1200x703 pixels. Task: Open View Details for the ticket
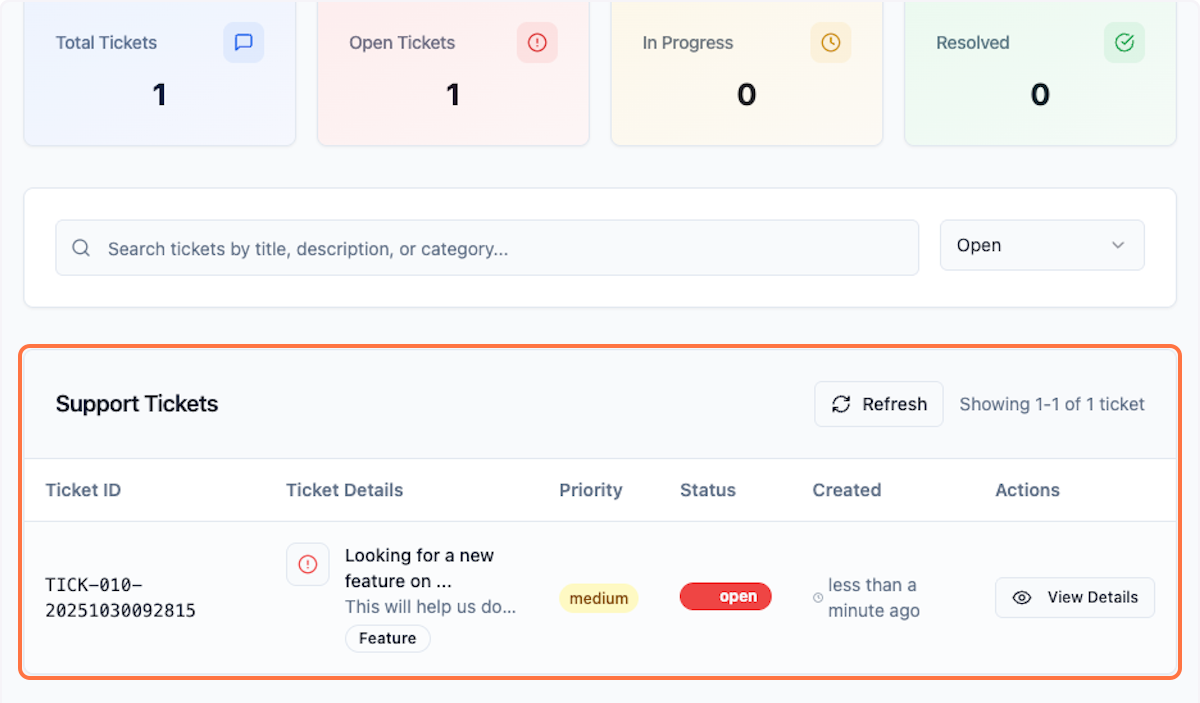[x=1075, y=598]
